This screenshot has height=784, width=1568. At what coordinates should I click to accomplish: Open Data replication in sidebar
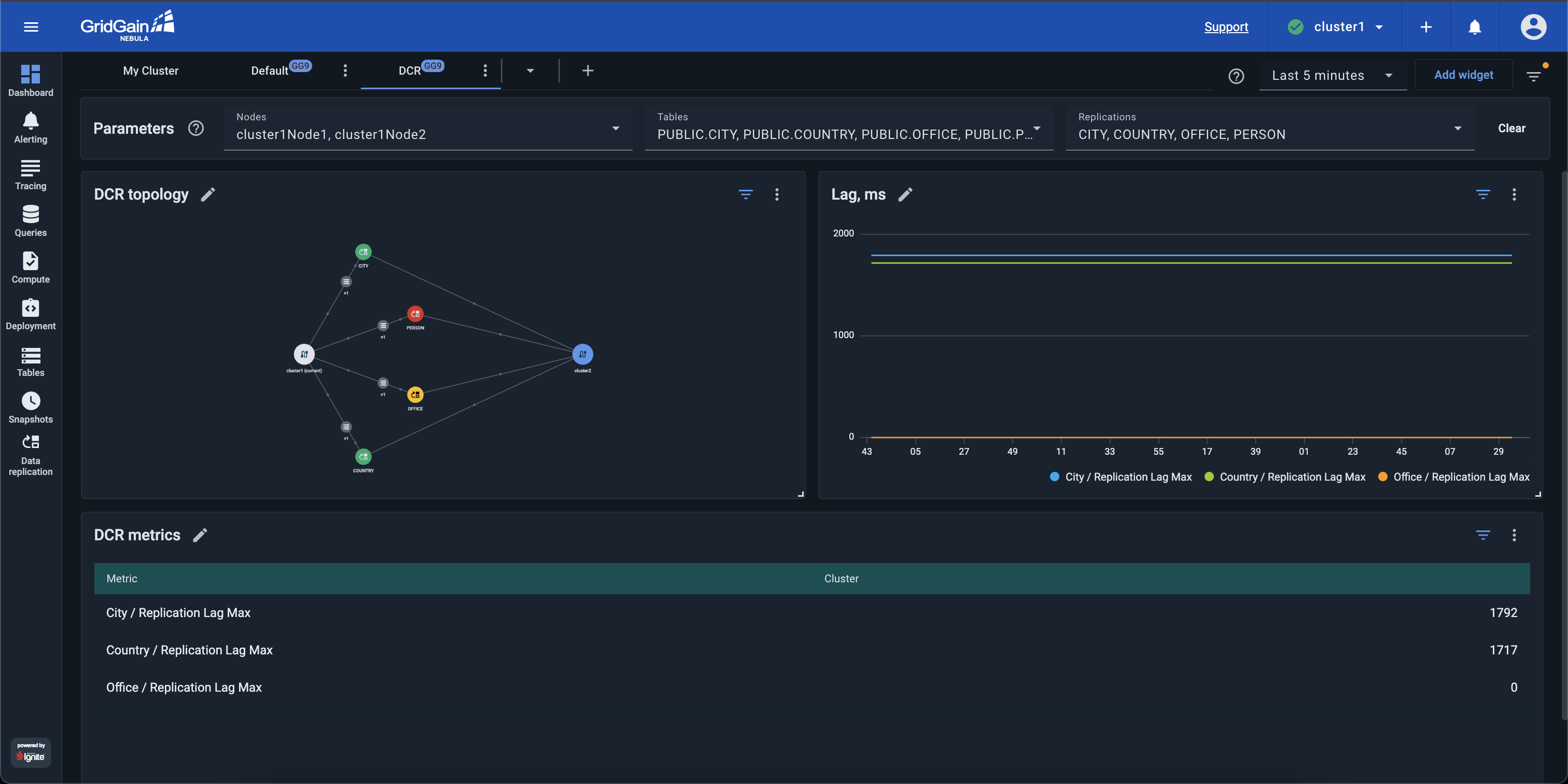tap(31, 455)
